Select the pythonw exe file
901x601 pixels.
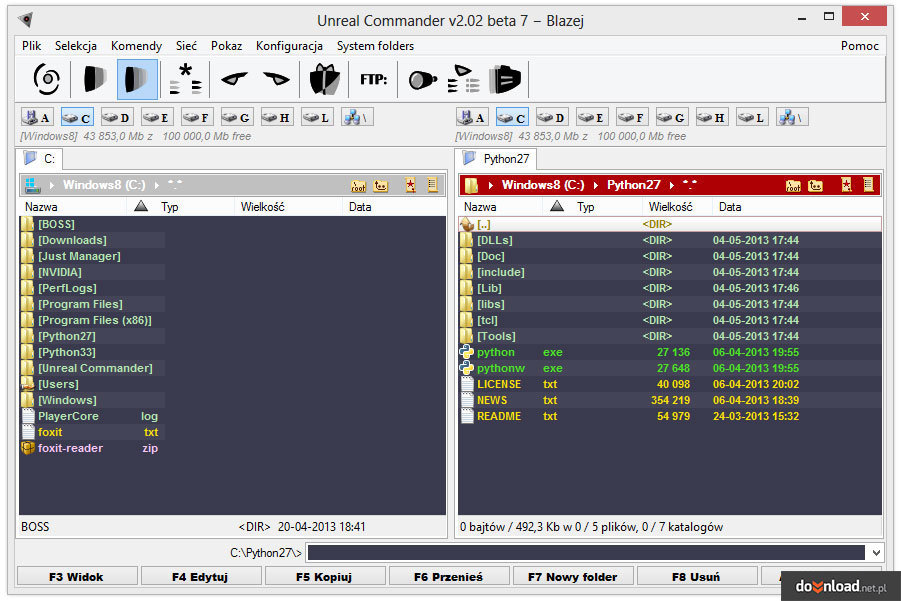670,368
